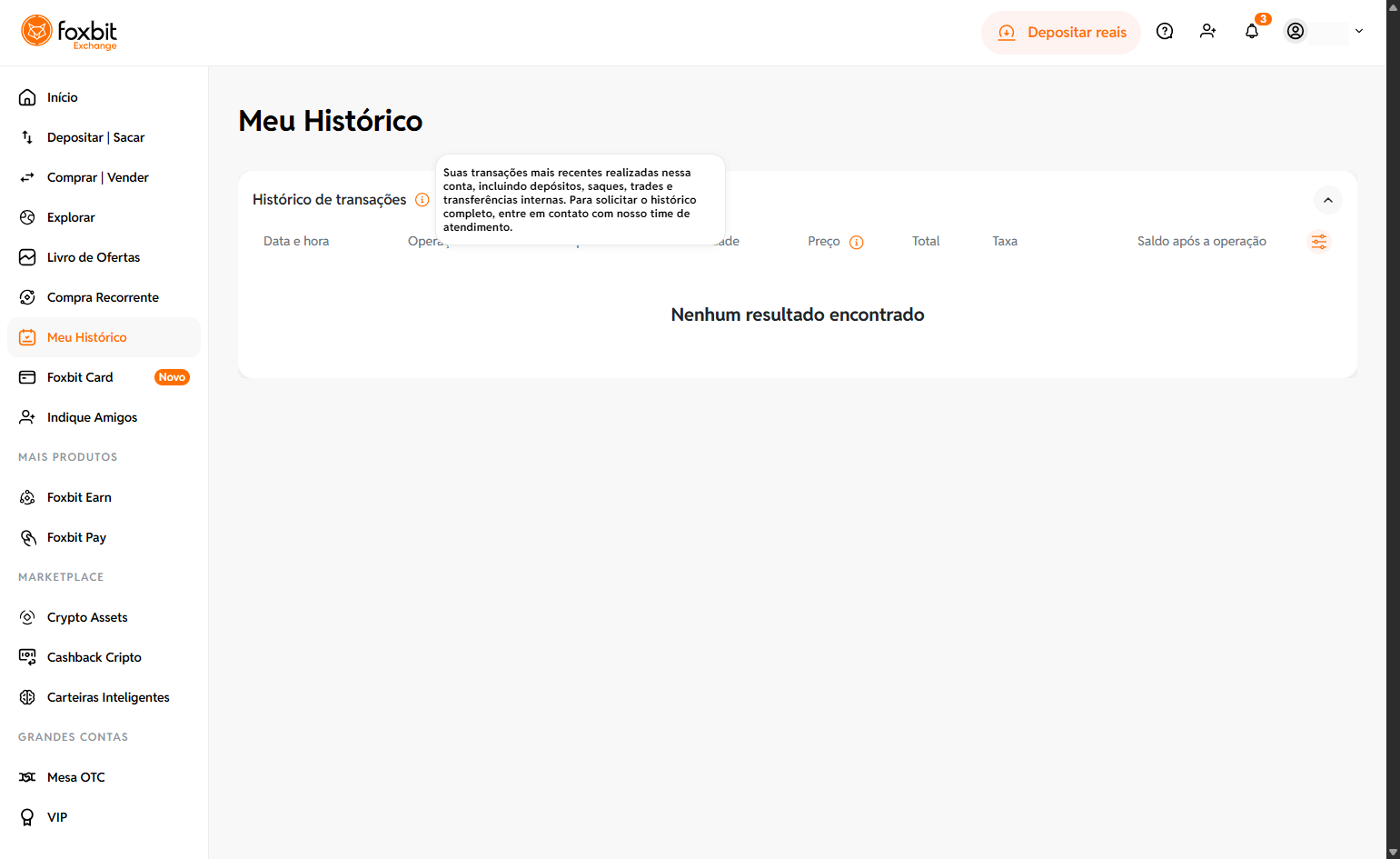The height and width of the screenshot is (859, 1400).
Task: Click the help question mark icon
Action: tap(1165, 32)
